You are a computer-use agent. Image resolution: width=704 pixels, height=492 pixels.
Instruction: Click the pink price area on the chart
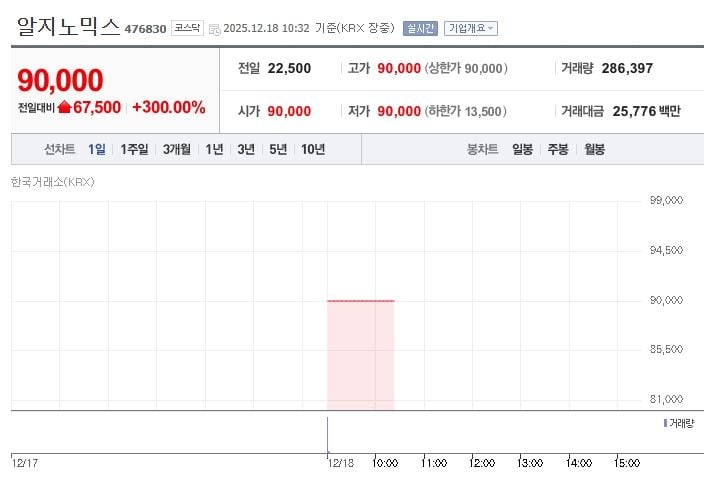click(x=361, y=355)
